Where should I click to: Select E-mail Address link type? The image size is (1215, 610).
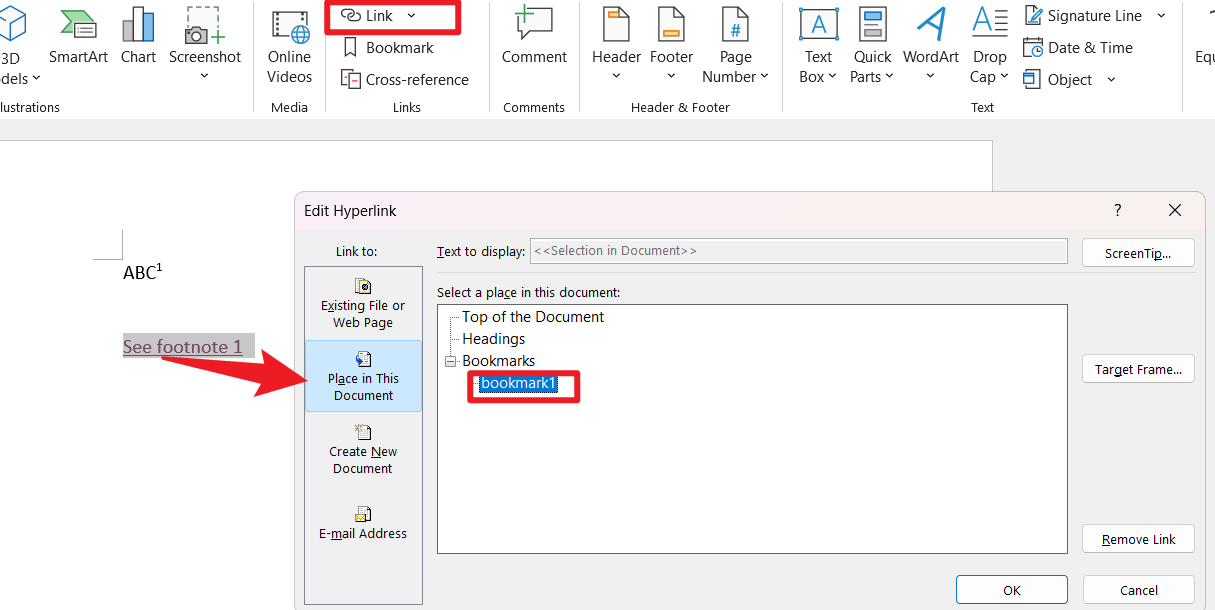(363, 523)
